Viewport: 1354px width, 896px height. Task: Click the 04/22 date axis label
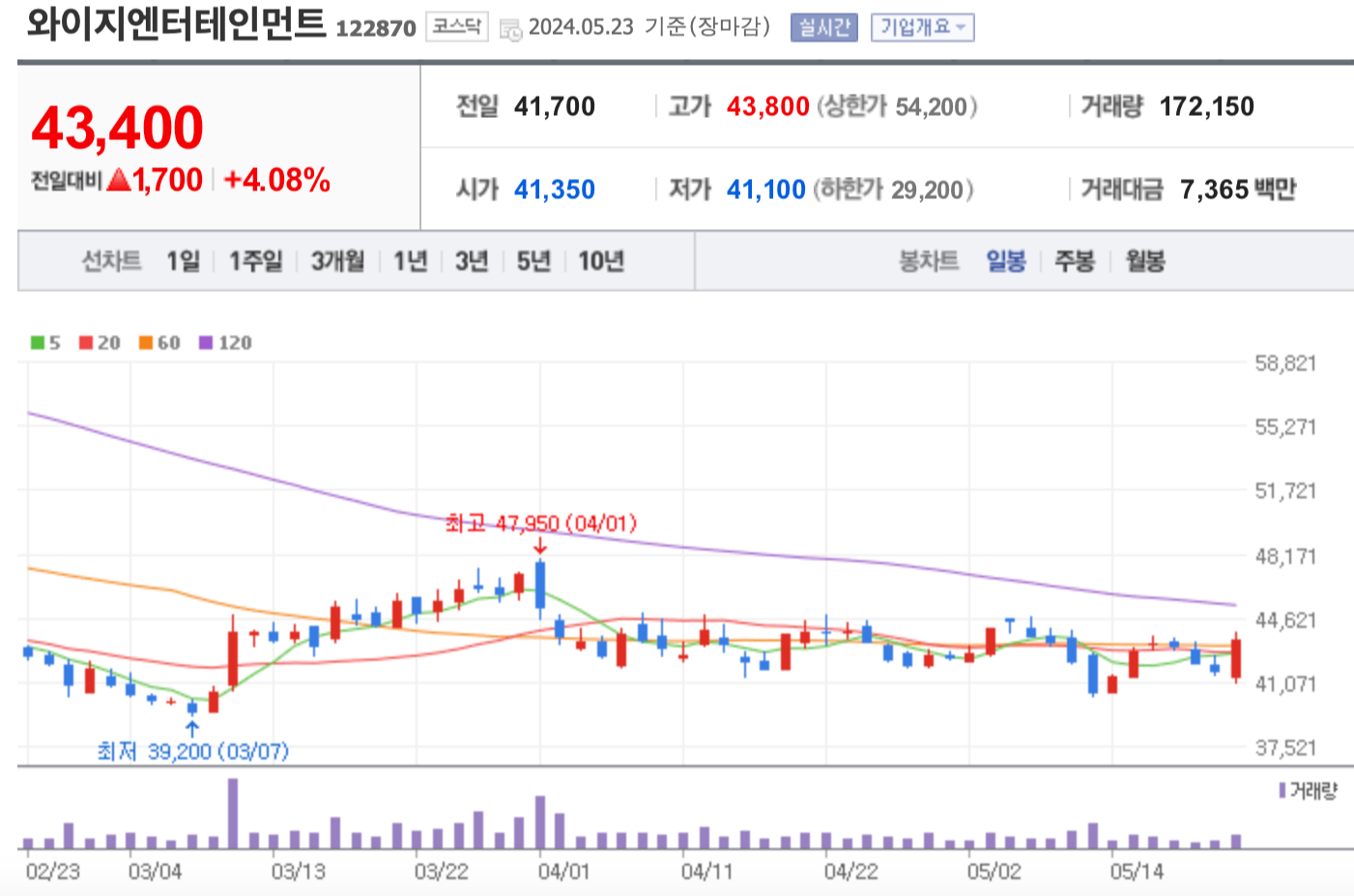coord(851,872)
